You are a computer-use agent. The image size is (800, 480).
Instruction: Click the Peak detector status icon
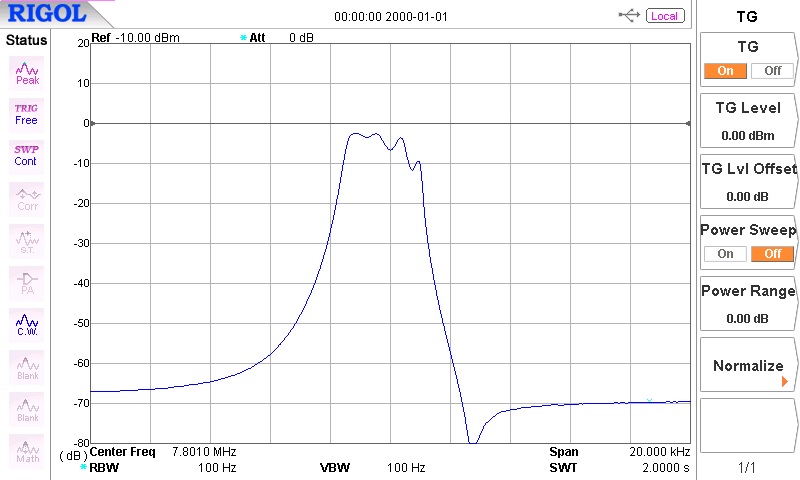27,72
